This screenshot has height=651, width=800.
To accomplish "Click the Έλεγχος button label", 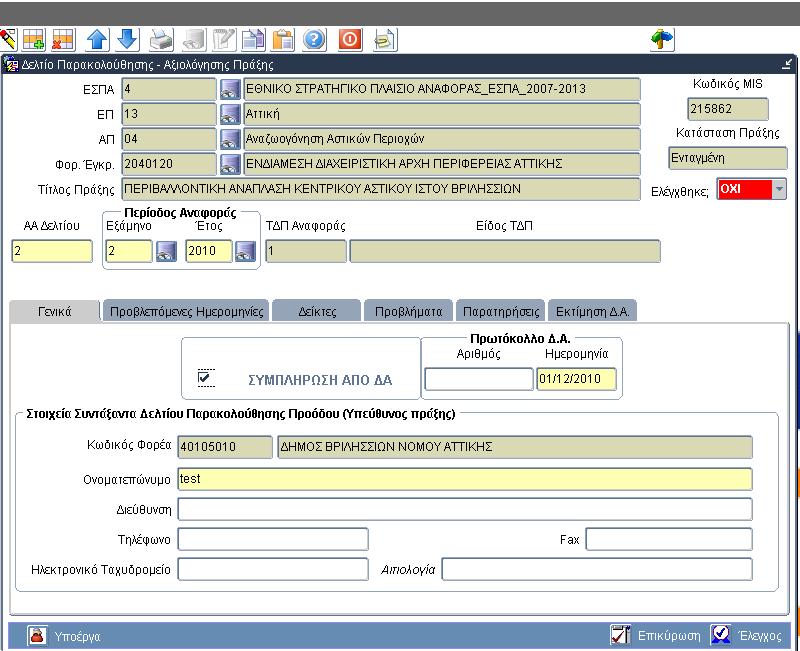I will 760,636.
